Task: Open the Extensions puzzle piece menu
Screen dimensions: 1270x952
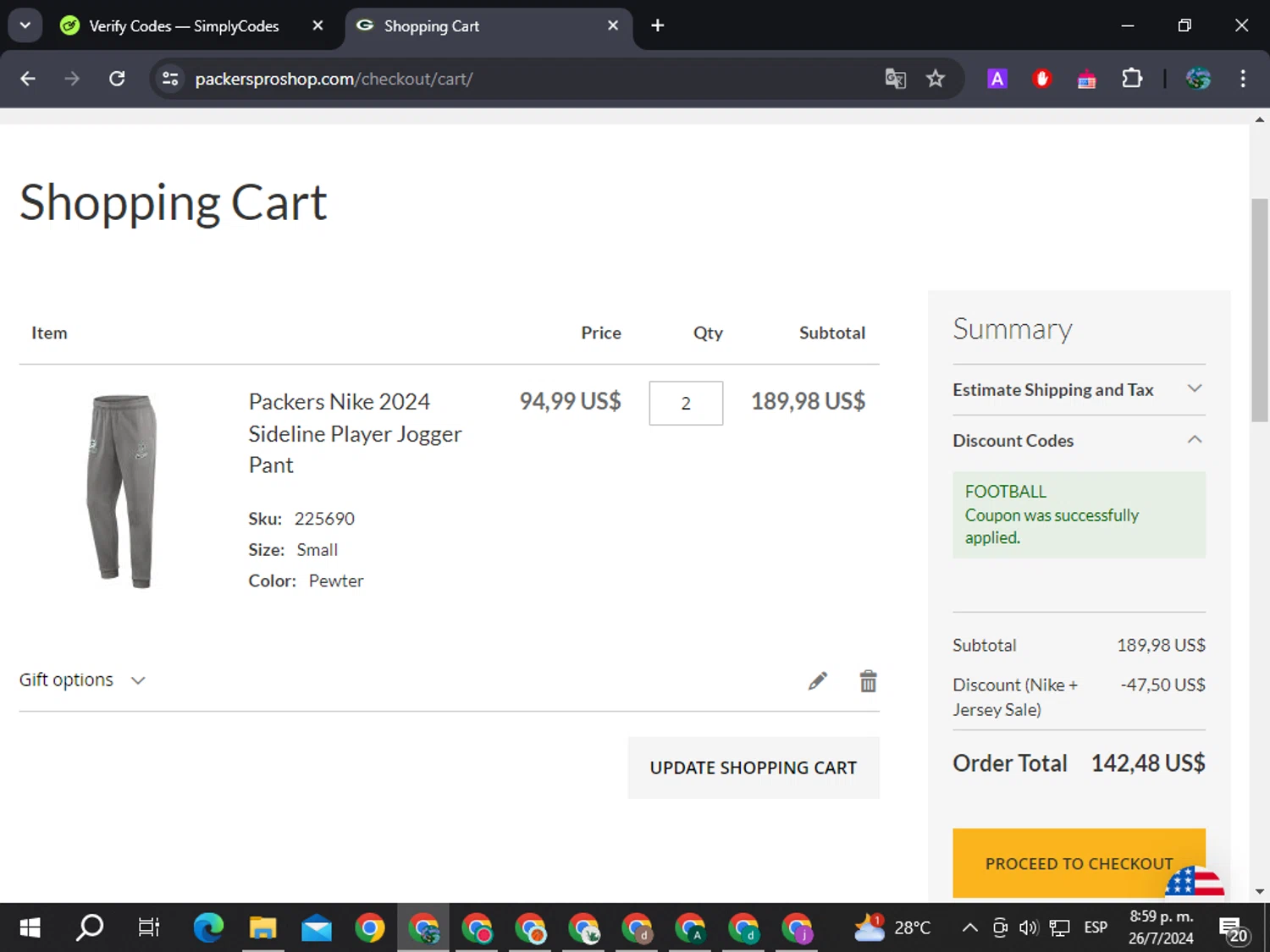Action: click(1132, 79)
